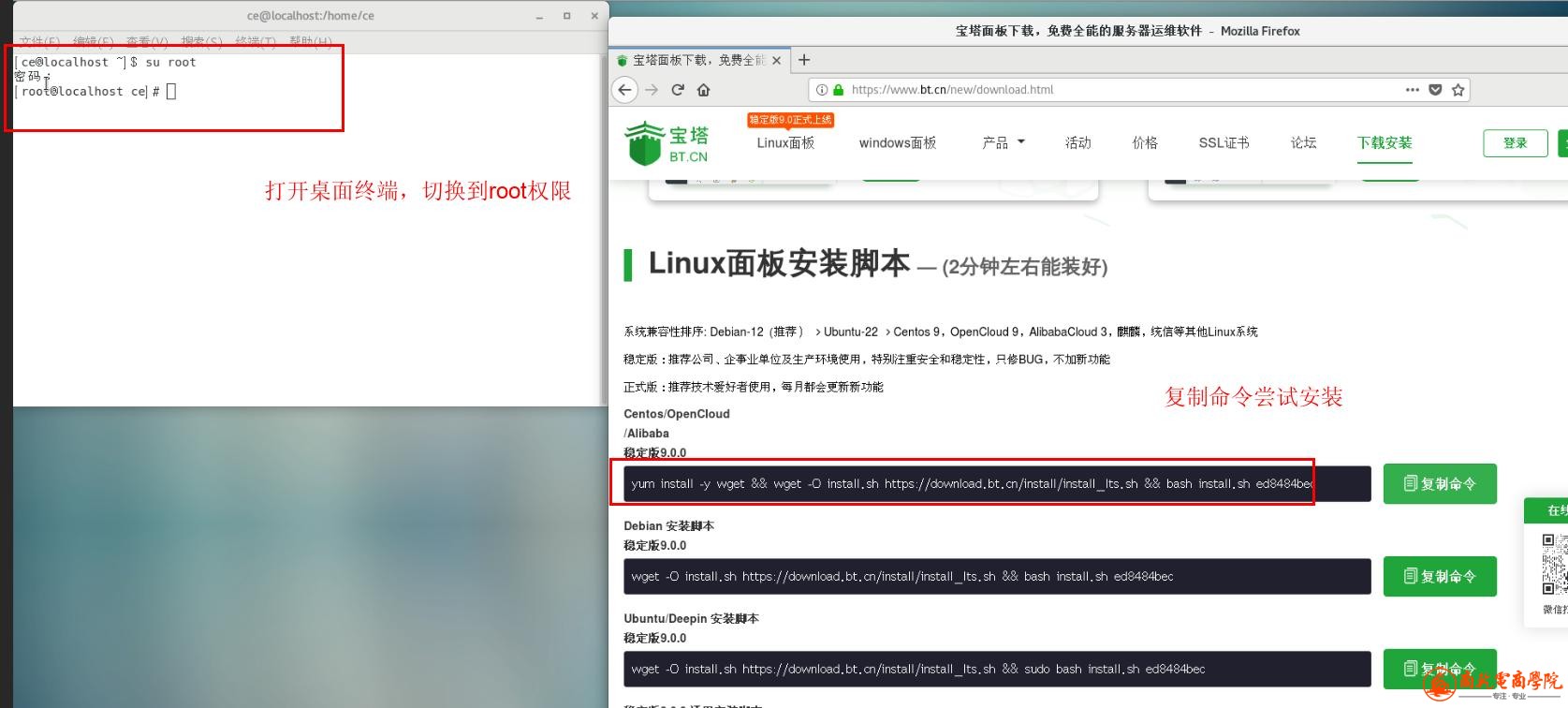Open a new Firefox tab
The image size is (1568, 708).
tap(804, 60)
